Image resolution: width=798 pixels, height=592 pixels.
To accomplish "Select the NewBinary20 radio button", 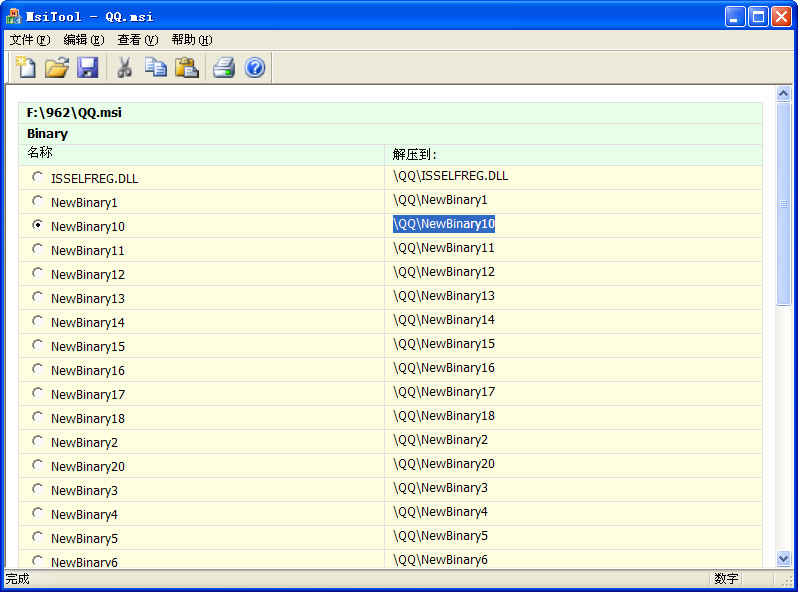I will [38, 465].
